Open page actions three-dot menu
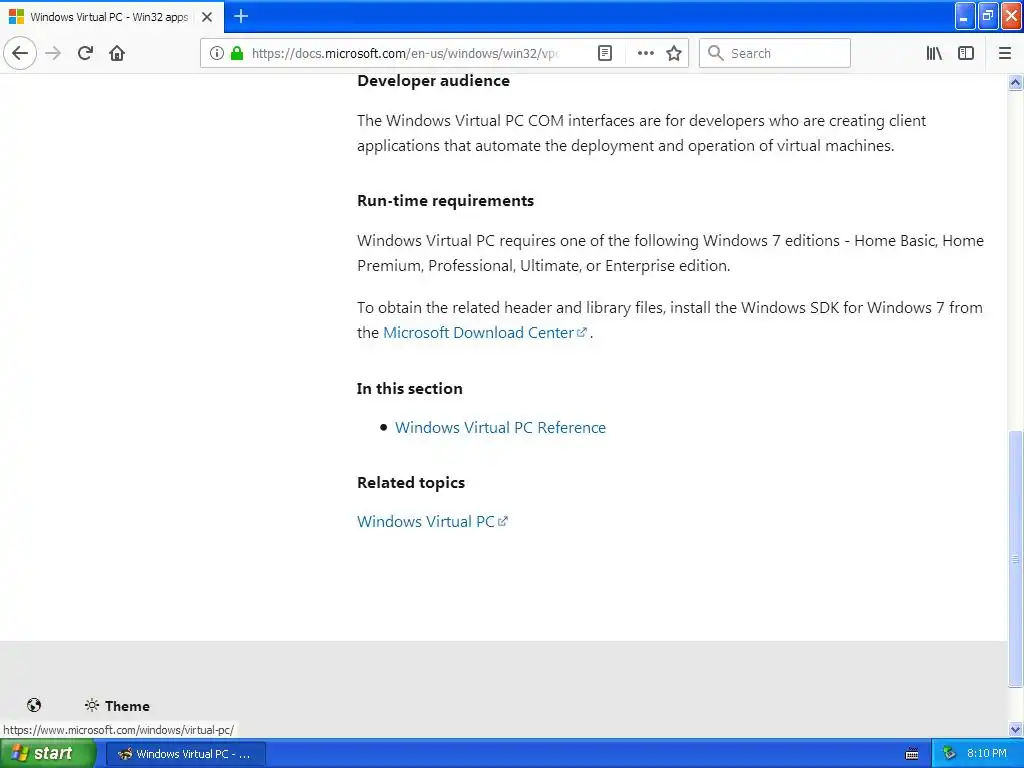1024x768 pixels. (645, 53)
